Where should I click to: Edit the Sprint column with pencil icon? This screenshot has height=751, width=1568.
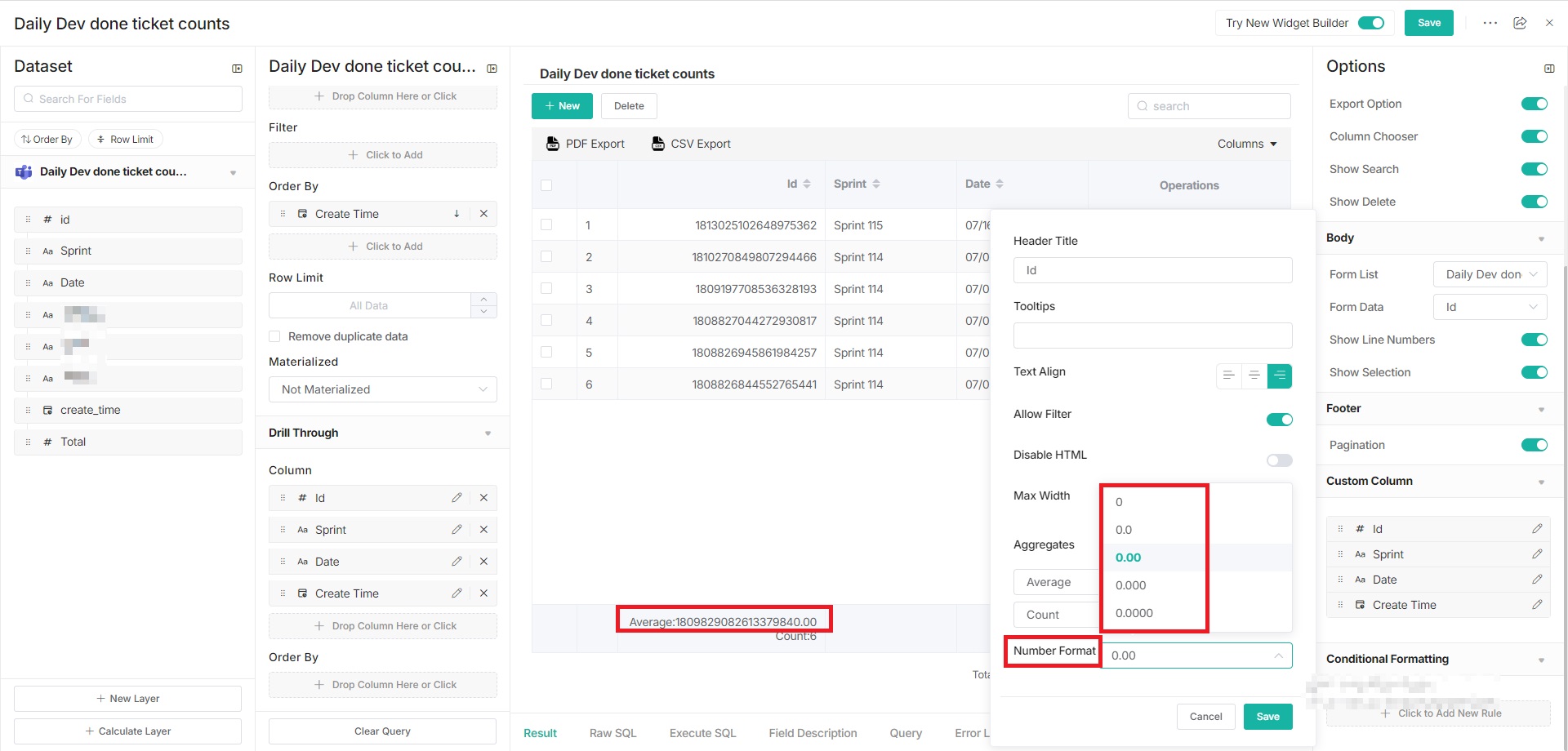click(457, 530)
